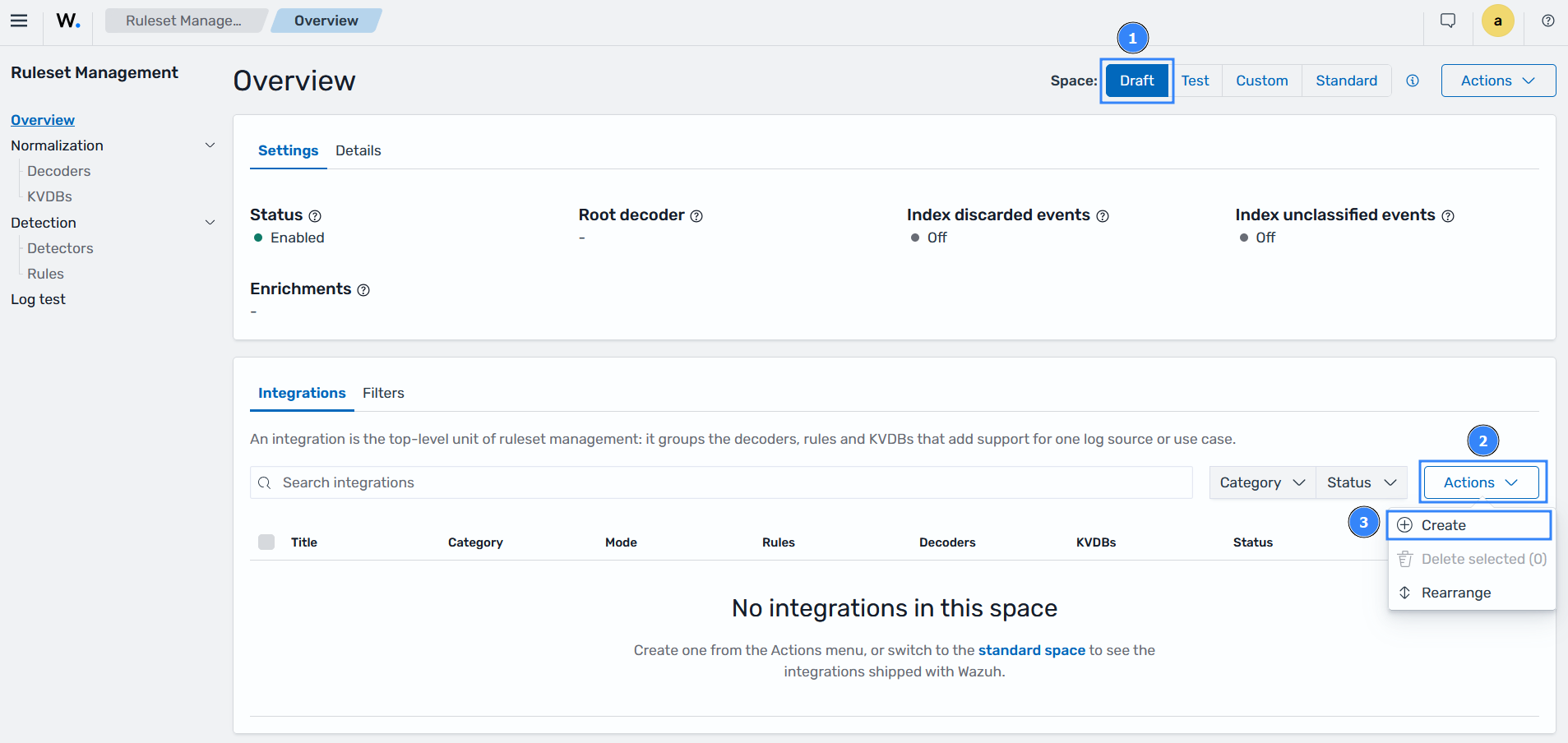Open the user avatar menu
This screenshot has width=1568, height=743.
point(1498,21)
